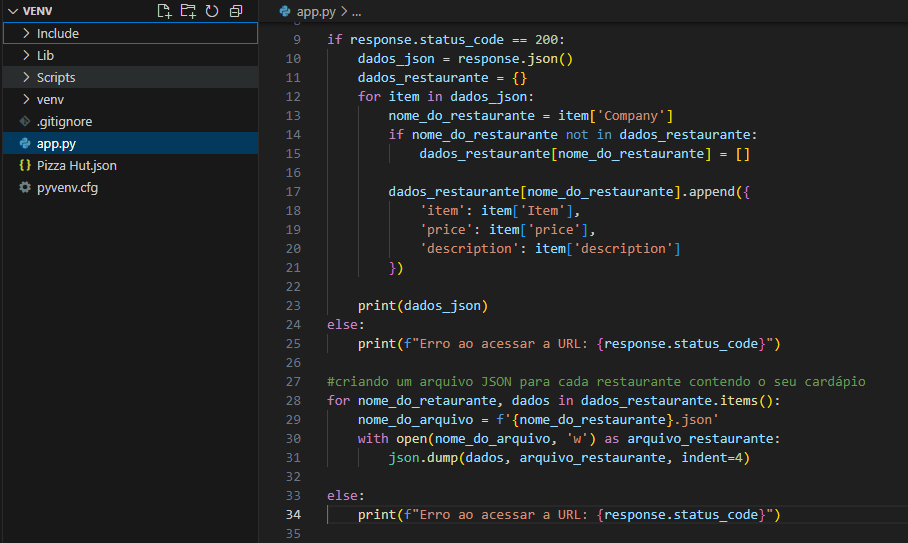Image resolution: width=908 pixels, height=543 pixels.
Task: Click 'dados_json' on line 10
Action: coord(396,58)
